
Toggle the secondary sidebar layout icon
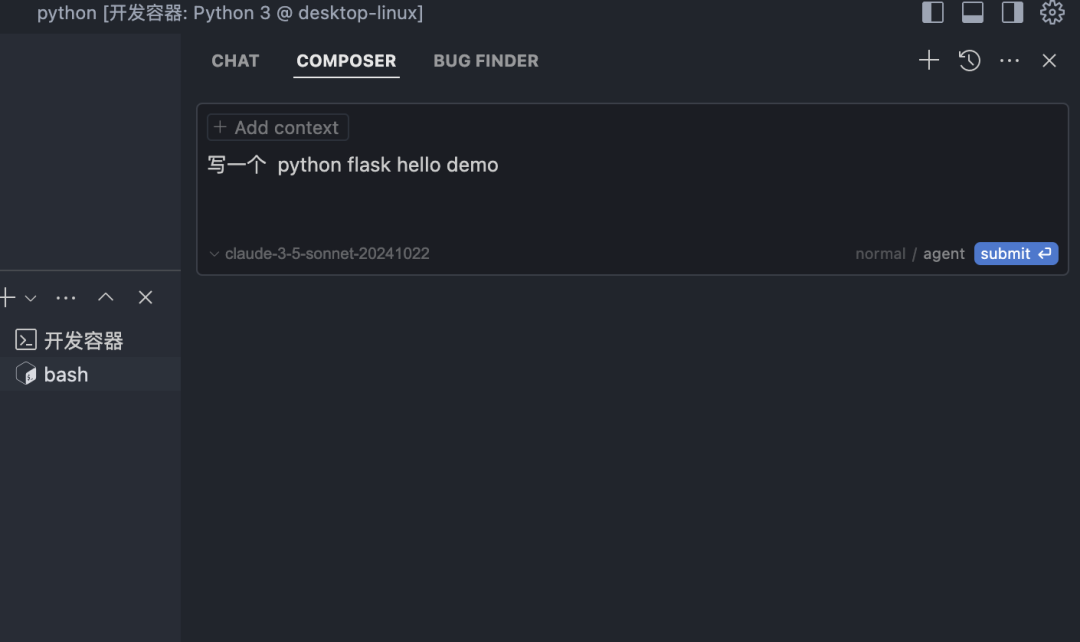click(1012, 12)
